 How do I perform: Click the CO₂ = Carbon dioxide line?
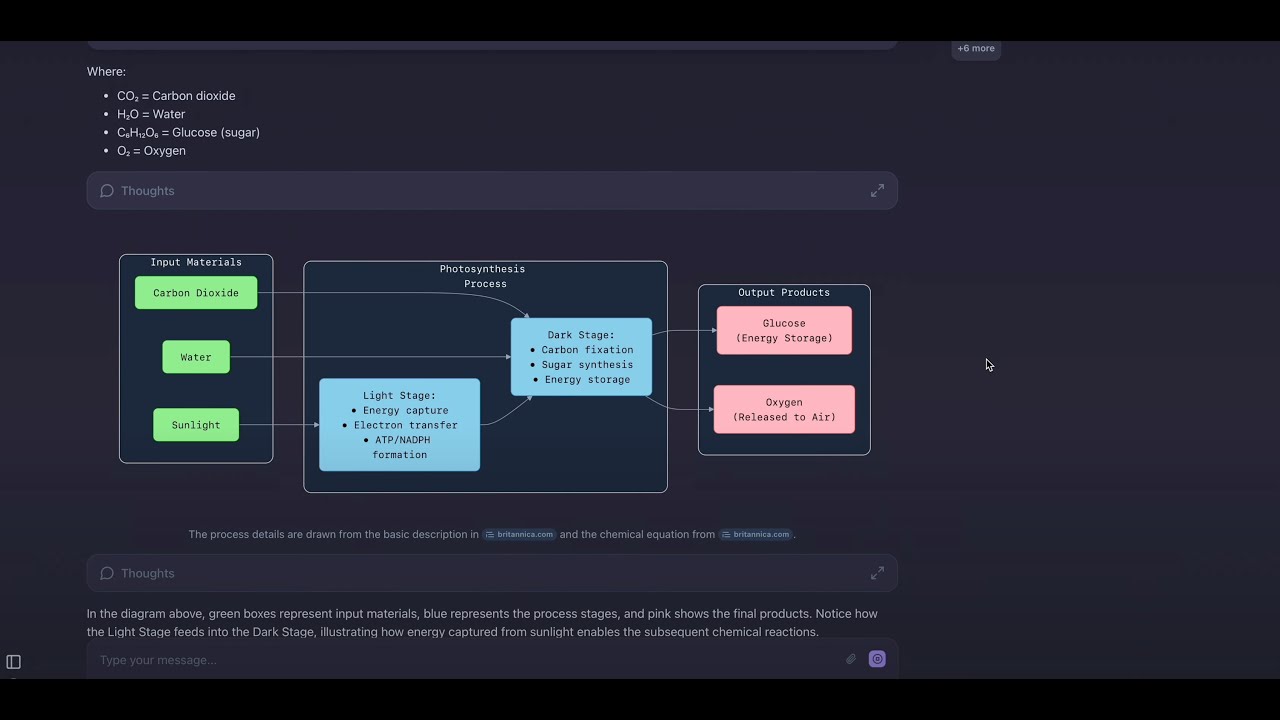176,96
